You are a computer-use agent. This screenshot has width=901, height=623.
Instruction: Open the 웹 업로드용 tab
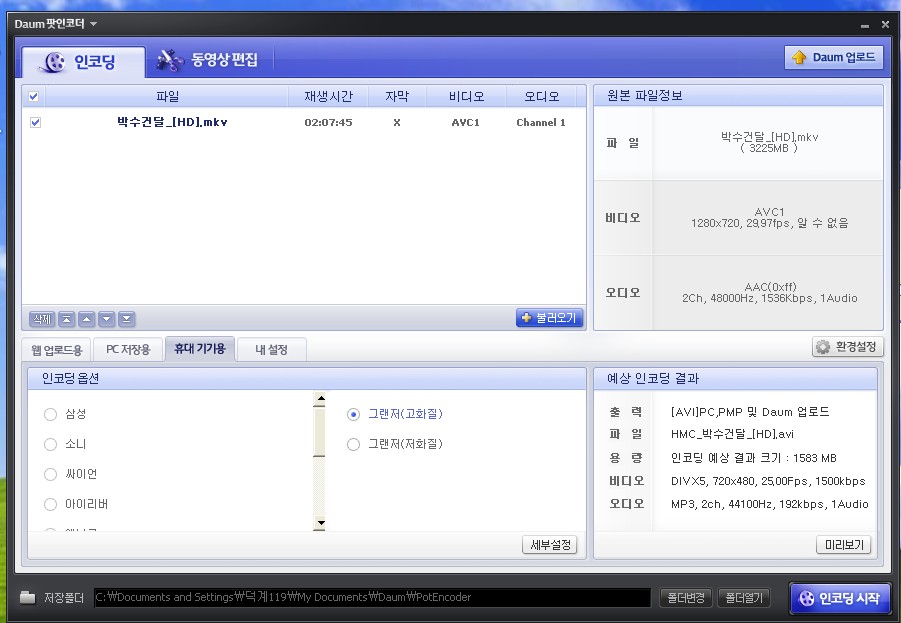[56, 349]
